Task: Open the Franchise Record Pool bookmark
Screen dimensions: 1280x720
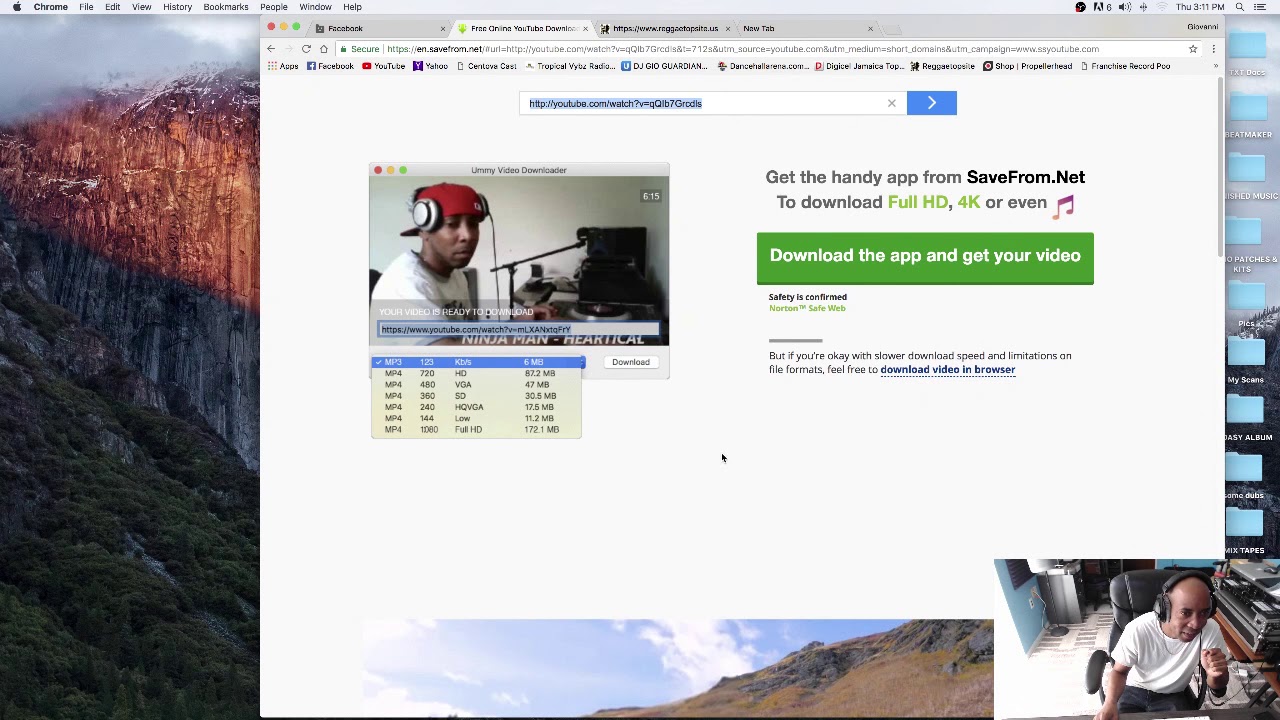Action: pyautogui.click(x=1125, y=66)
